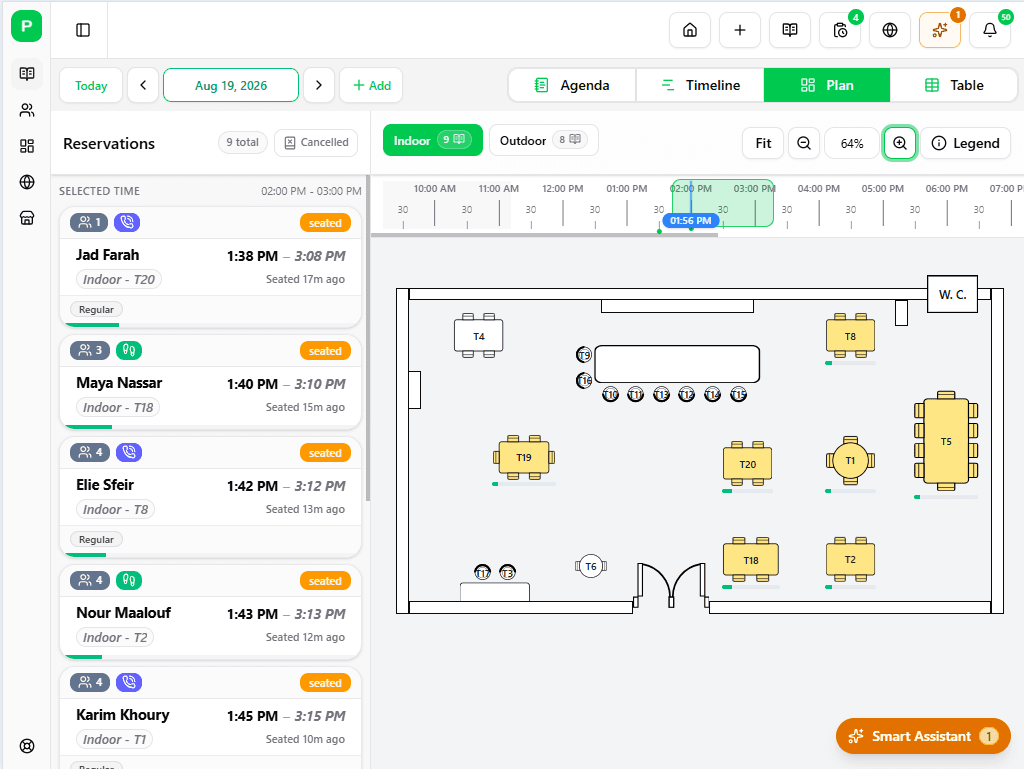
Task: Open the home icon in top bar
Action: click(x=690, y=30)
